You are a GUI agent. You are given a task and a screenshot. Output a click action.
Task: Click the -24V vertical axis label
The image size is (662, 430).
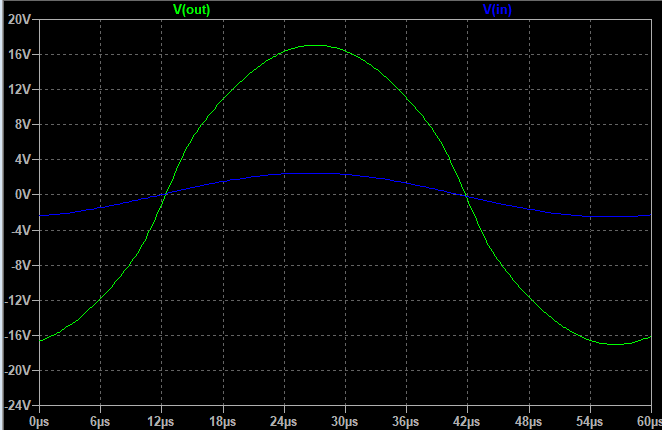(18, 406)
